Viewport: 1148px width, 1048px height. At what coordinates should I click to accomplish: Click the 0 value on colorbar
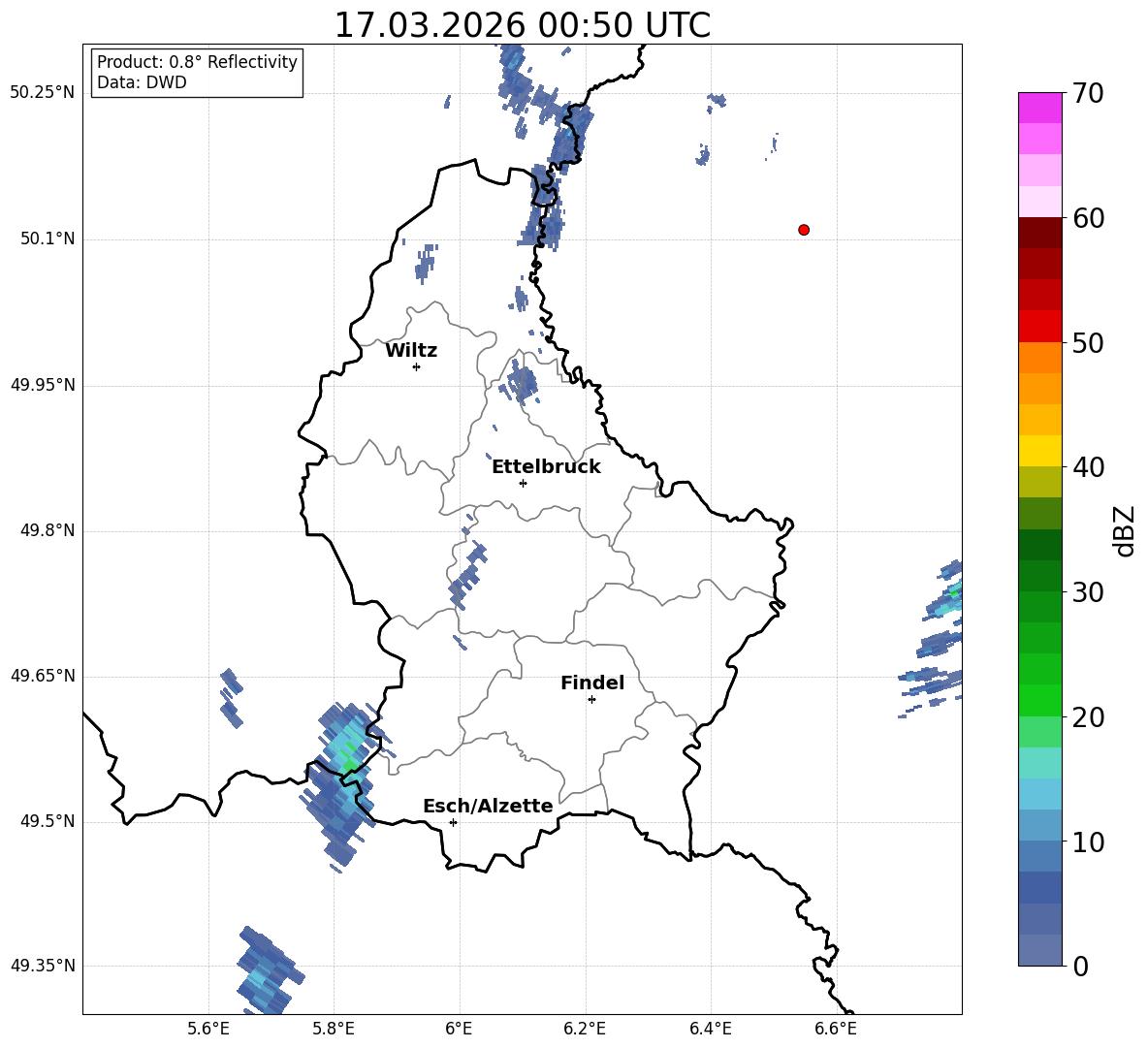(1080, 966)
